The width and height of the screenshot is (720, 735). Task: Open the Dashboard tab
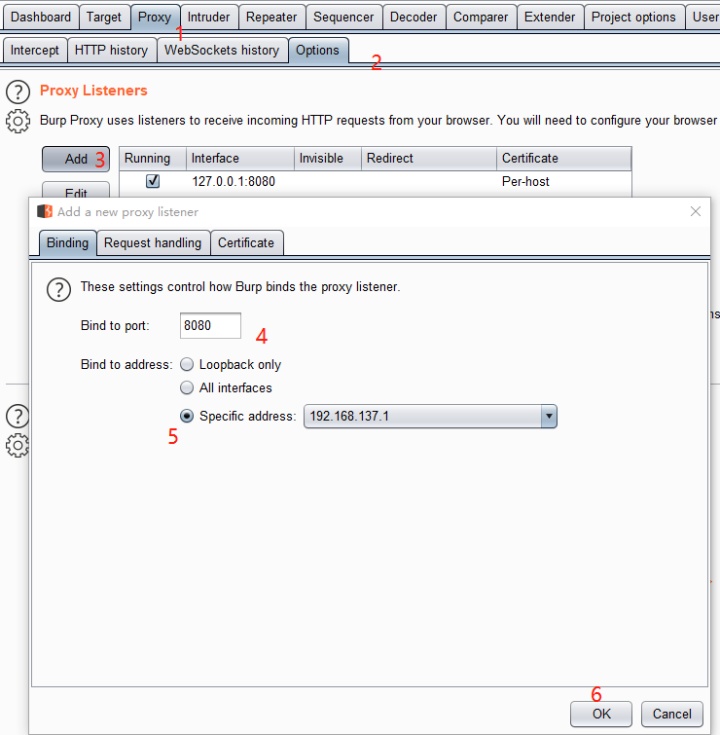pyautogui.click(x=41, y=17)
